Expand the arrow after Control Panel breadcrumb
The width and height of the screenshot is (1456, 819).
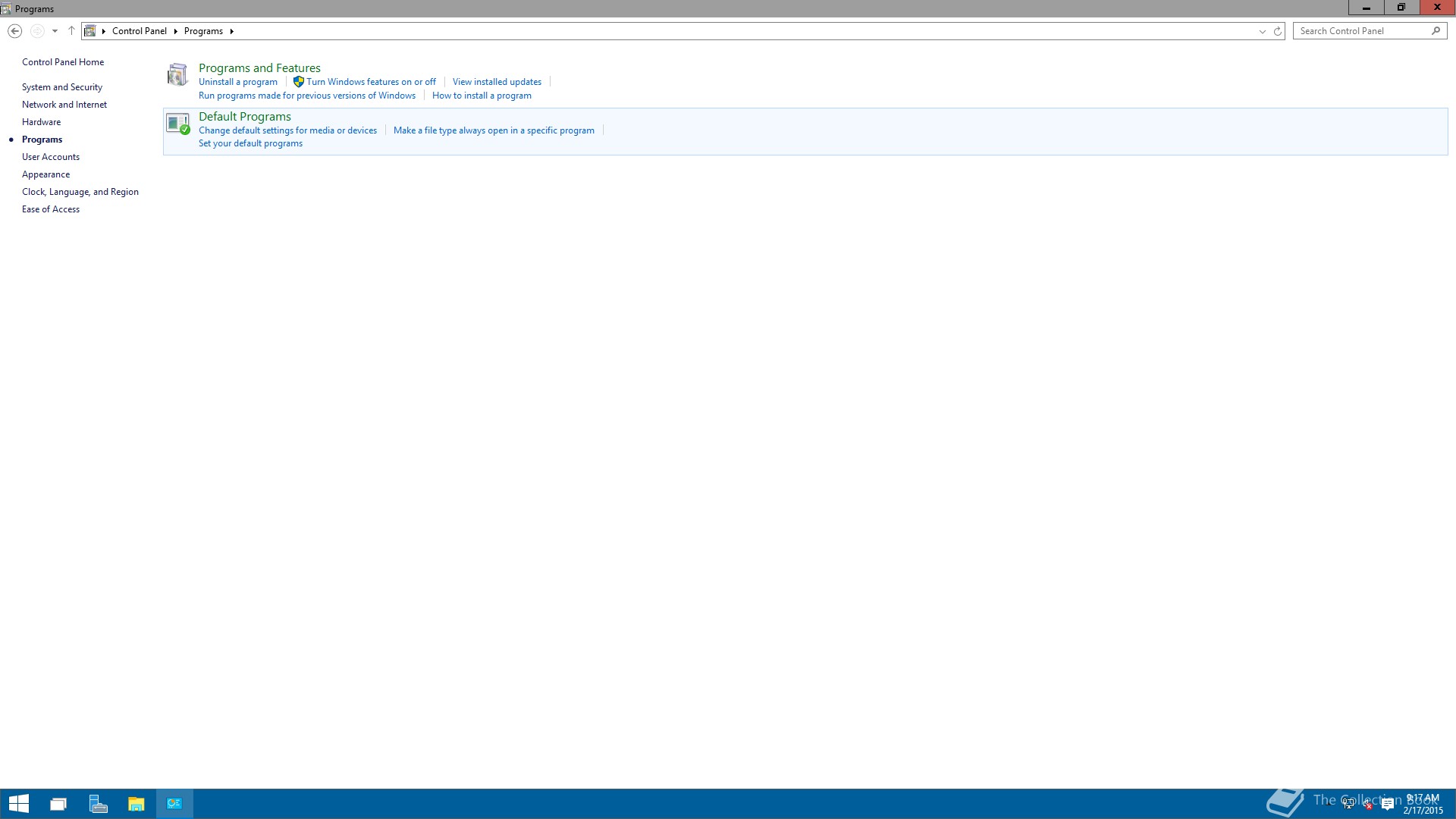pos(175,31)
